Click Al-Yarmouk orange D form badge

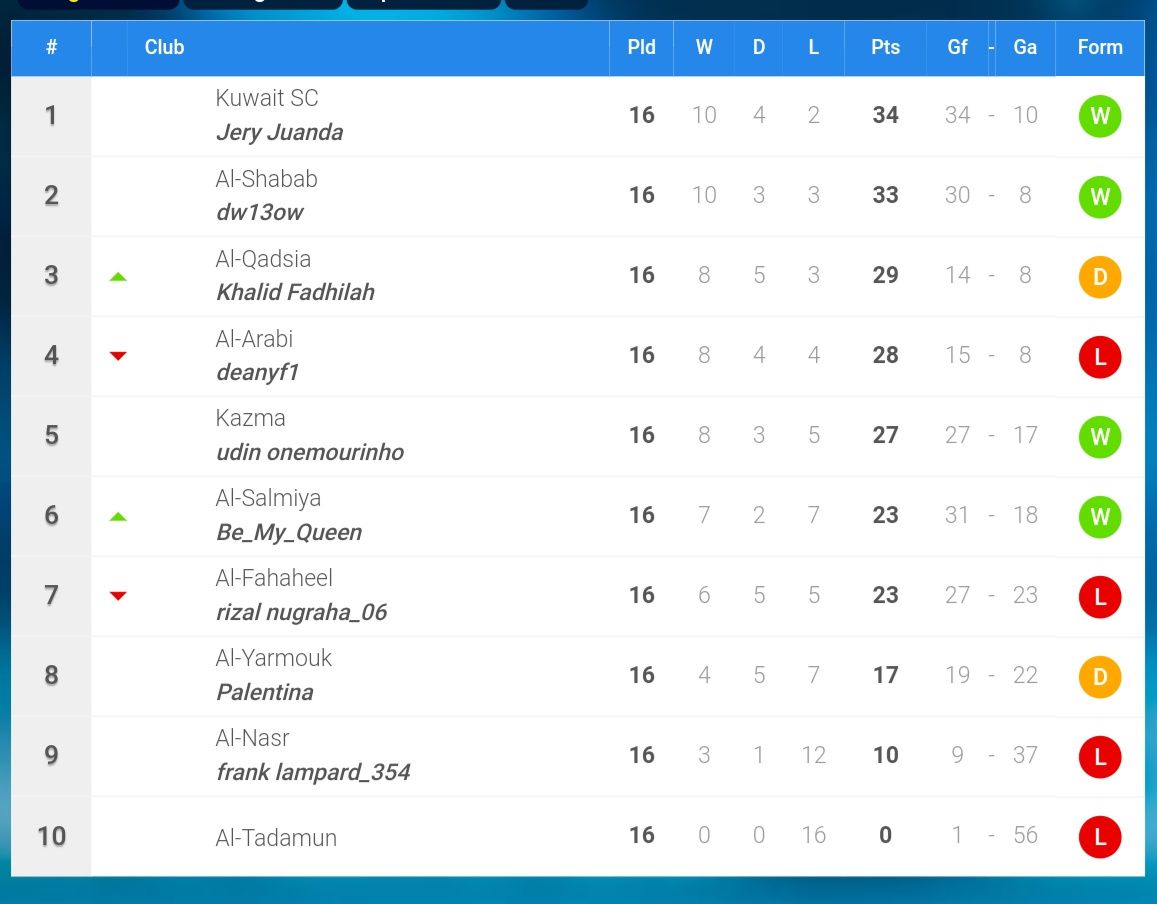pos(1099,677)
